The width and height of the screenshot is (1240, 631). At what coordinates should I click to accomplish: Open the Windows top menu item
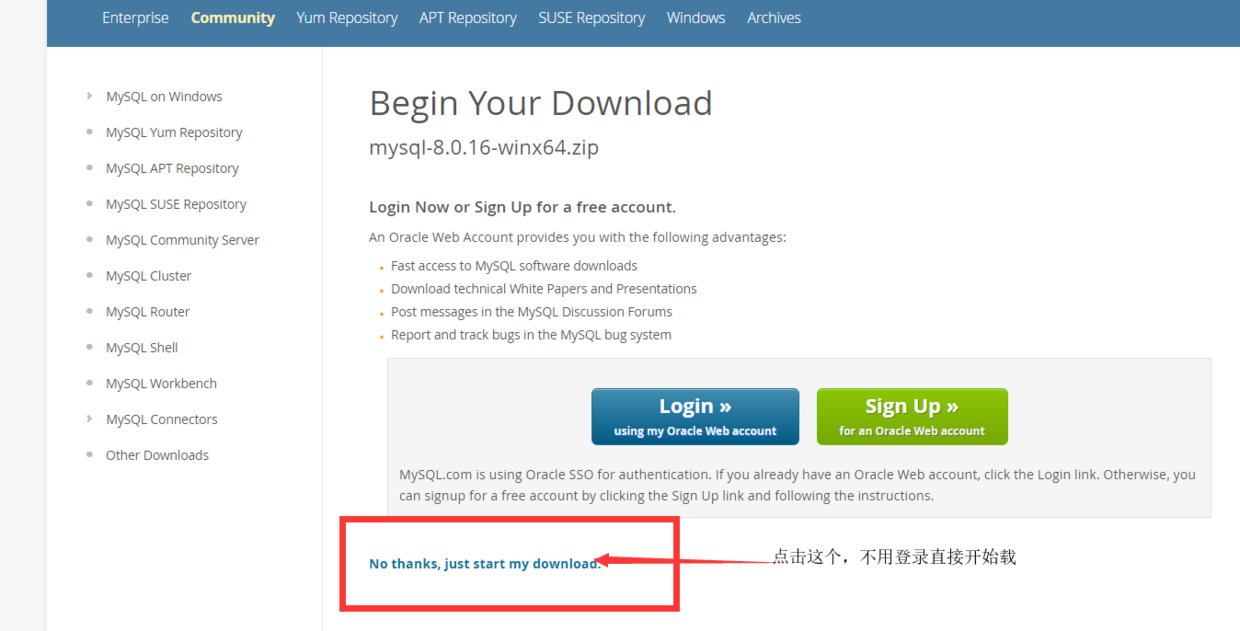[x=696, y=18]
